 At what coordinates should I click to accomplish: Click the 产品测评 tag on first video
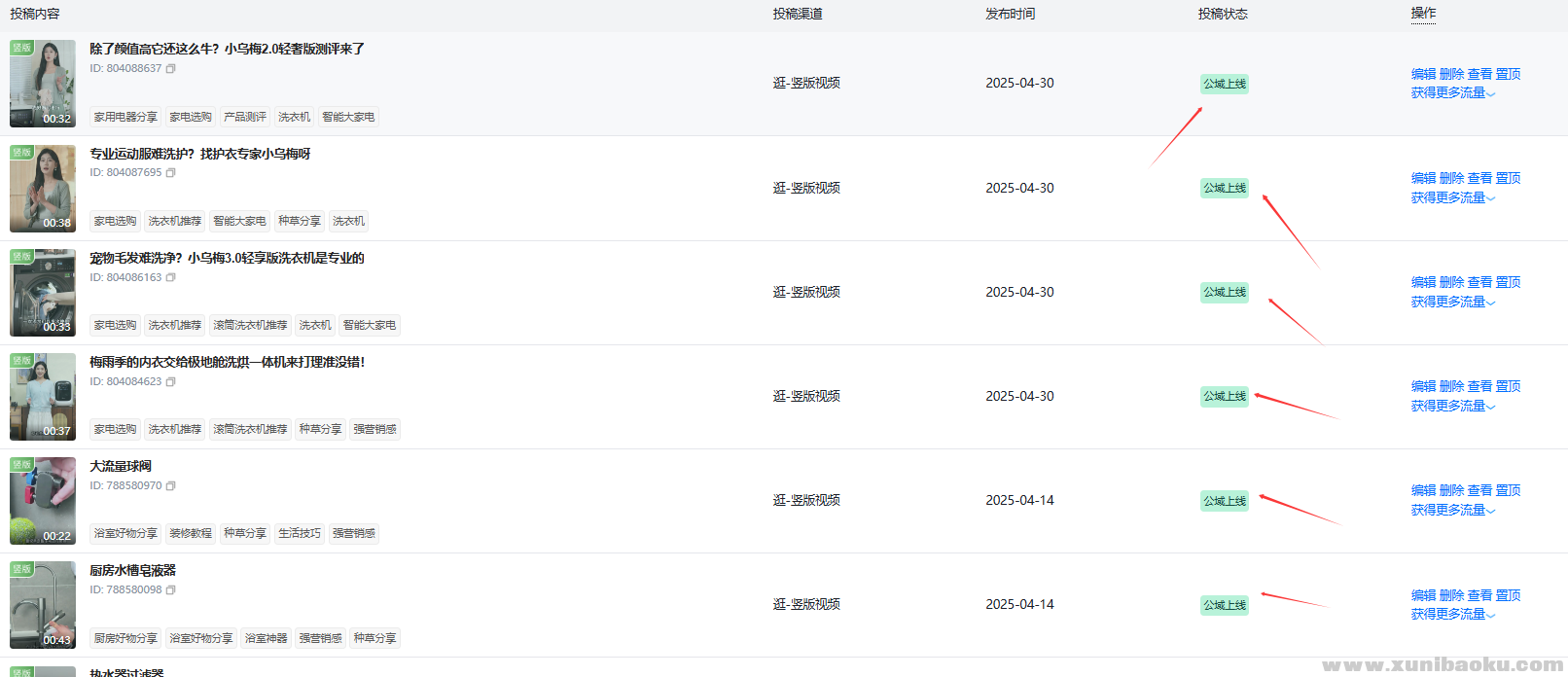pos(245,117)
